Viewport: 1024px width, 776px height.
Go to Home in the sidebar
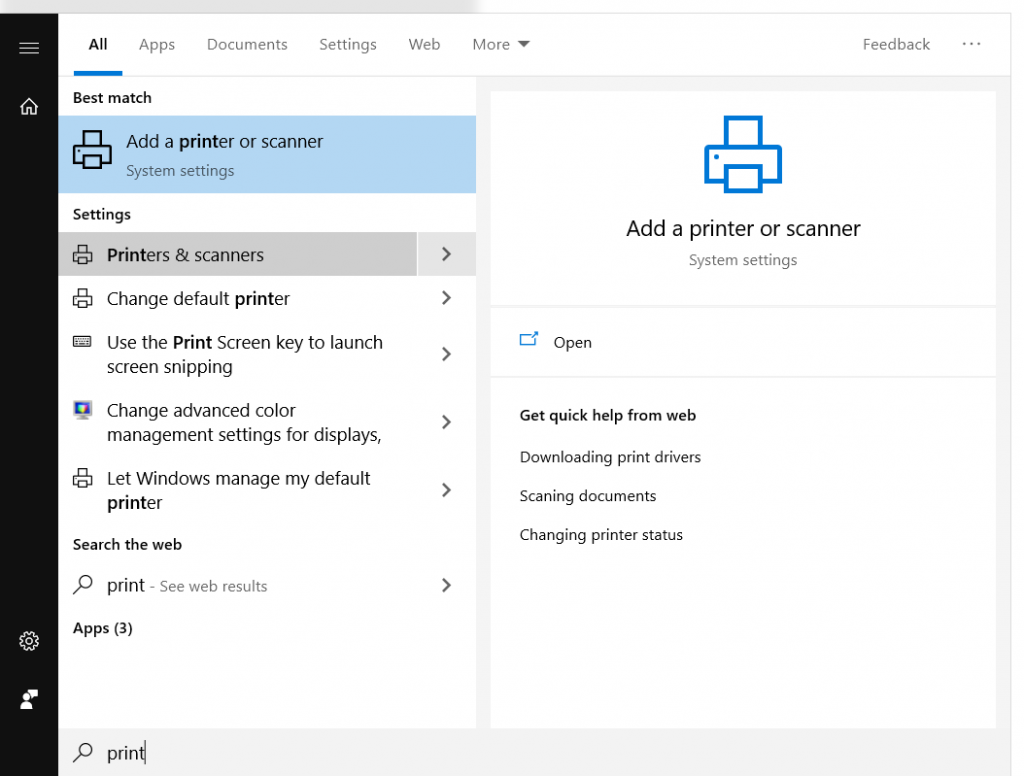point(29,106)
